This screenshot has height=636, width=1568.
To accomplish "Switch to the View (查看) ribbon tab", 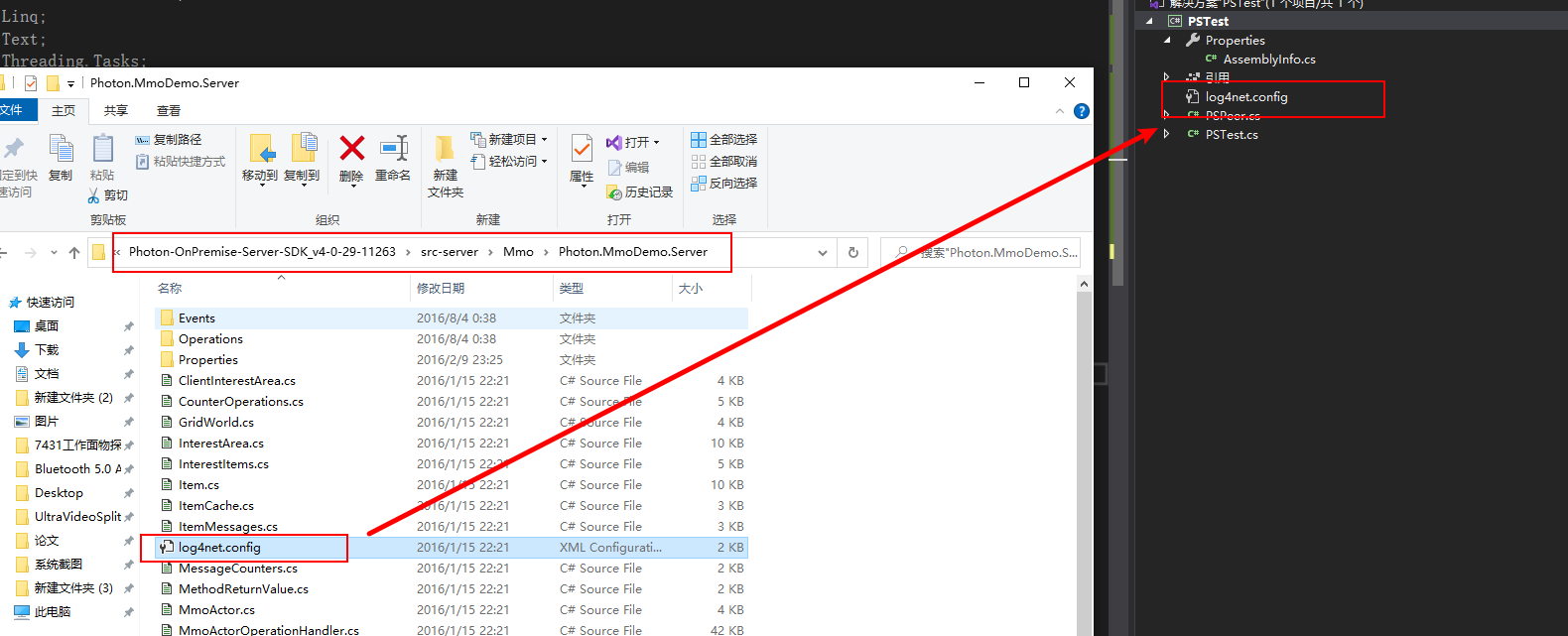I will click(169, 110).
